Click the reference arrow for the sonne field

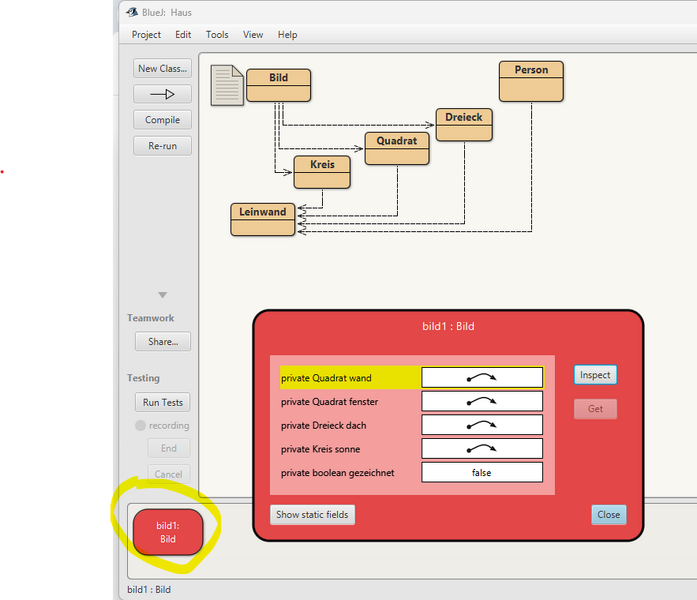click(x=482, y=449)
